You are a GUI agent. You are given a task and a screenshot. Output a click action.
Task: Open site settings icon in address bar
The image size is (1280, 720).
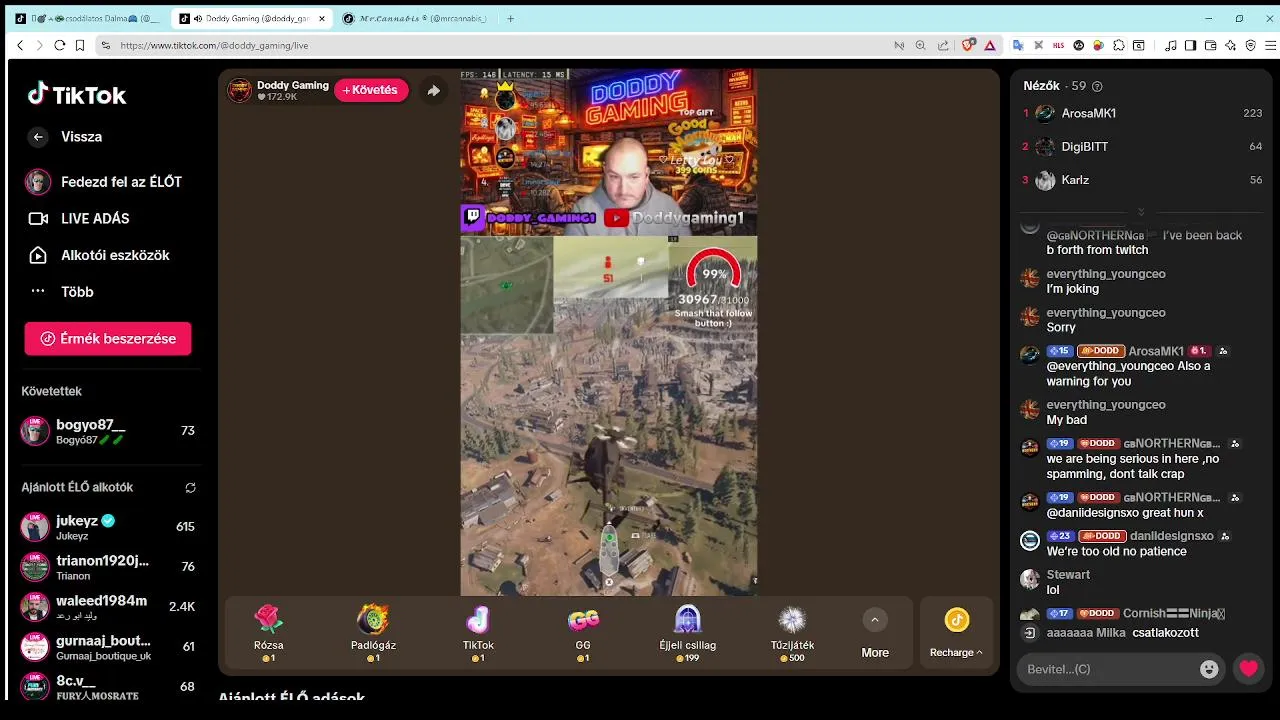coord(105,45)
